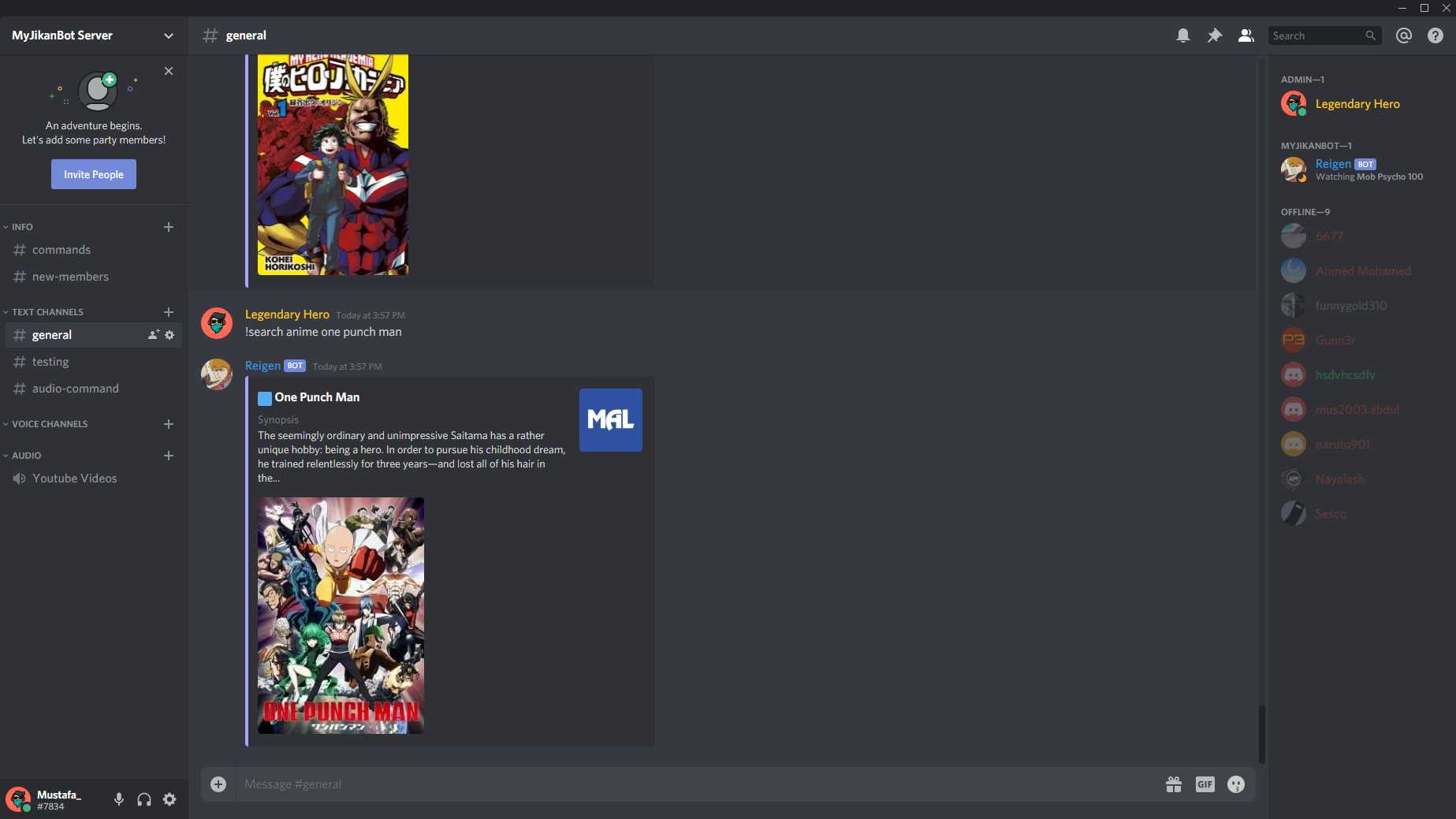Select Reigen bot in member list
The image size is (1456, 819).
(1361, 169)
